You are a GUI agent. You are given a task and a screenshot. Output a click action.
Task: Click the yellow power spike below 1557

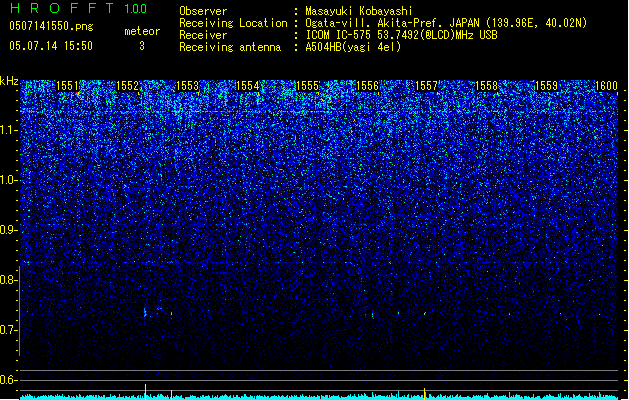point(424,393)
